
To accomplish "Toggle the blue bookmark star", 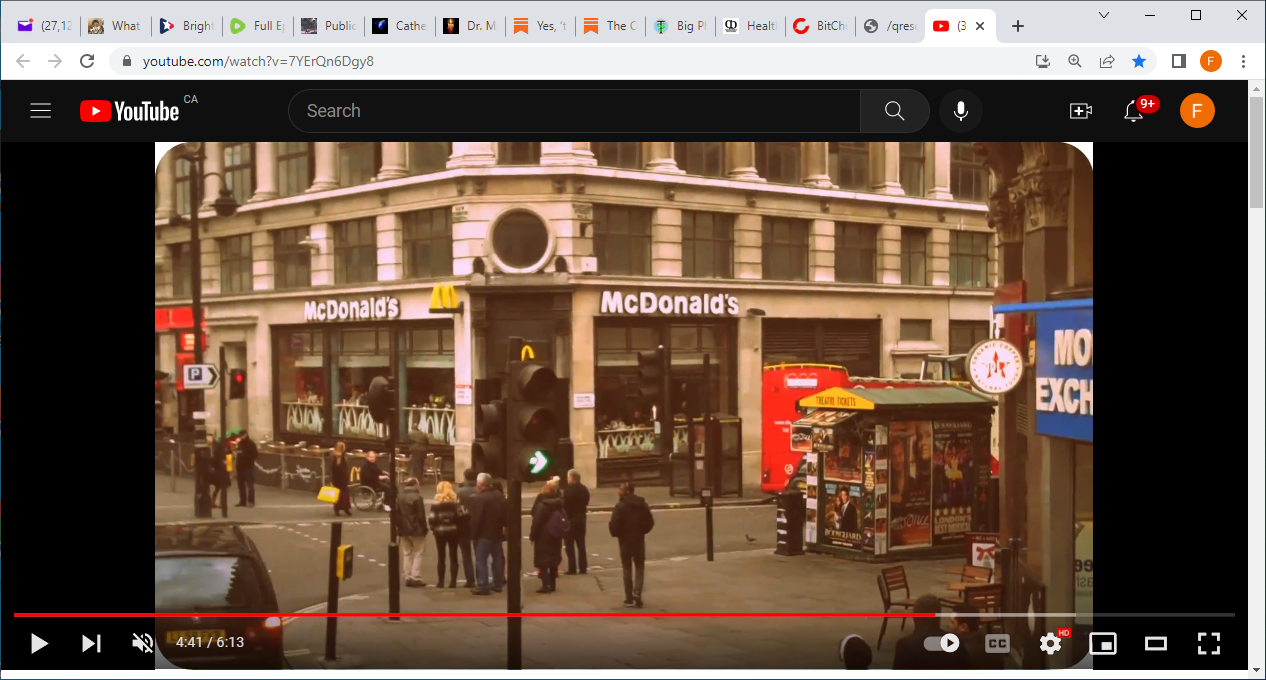I will (1139, 61).
